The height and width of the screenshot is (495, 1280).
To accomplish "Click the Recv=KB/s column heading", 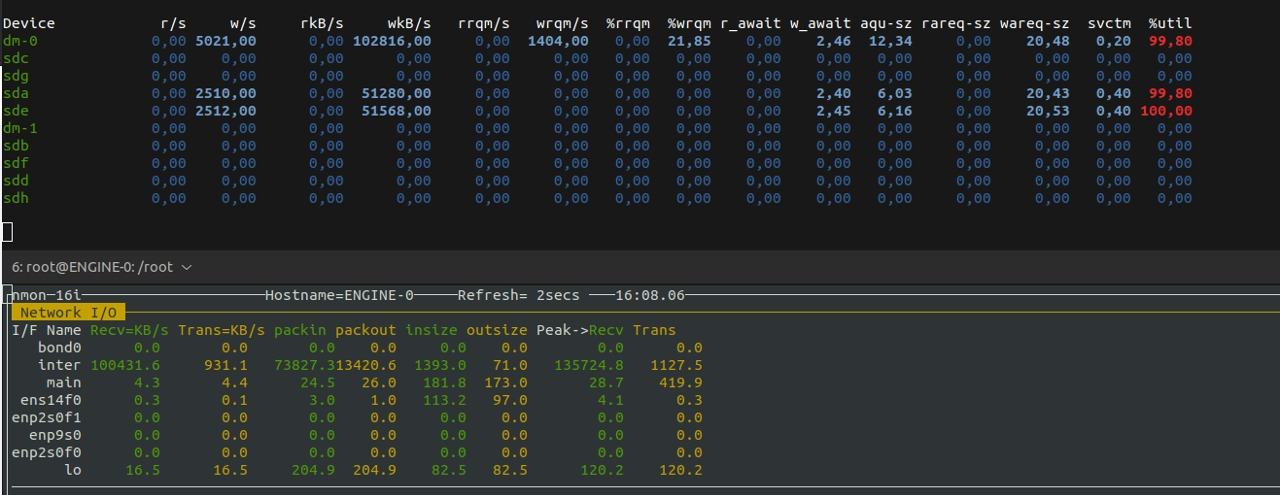I will coord(130,330).
